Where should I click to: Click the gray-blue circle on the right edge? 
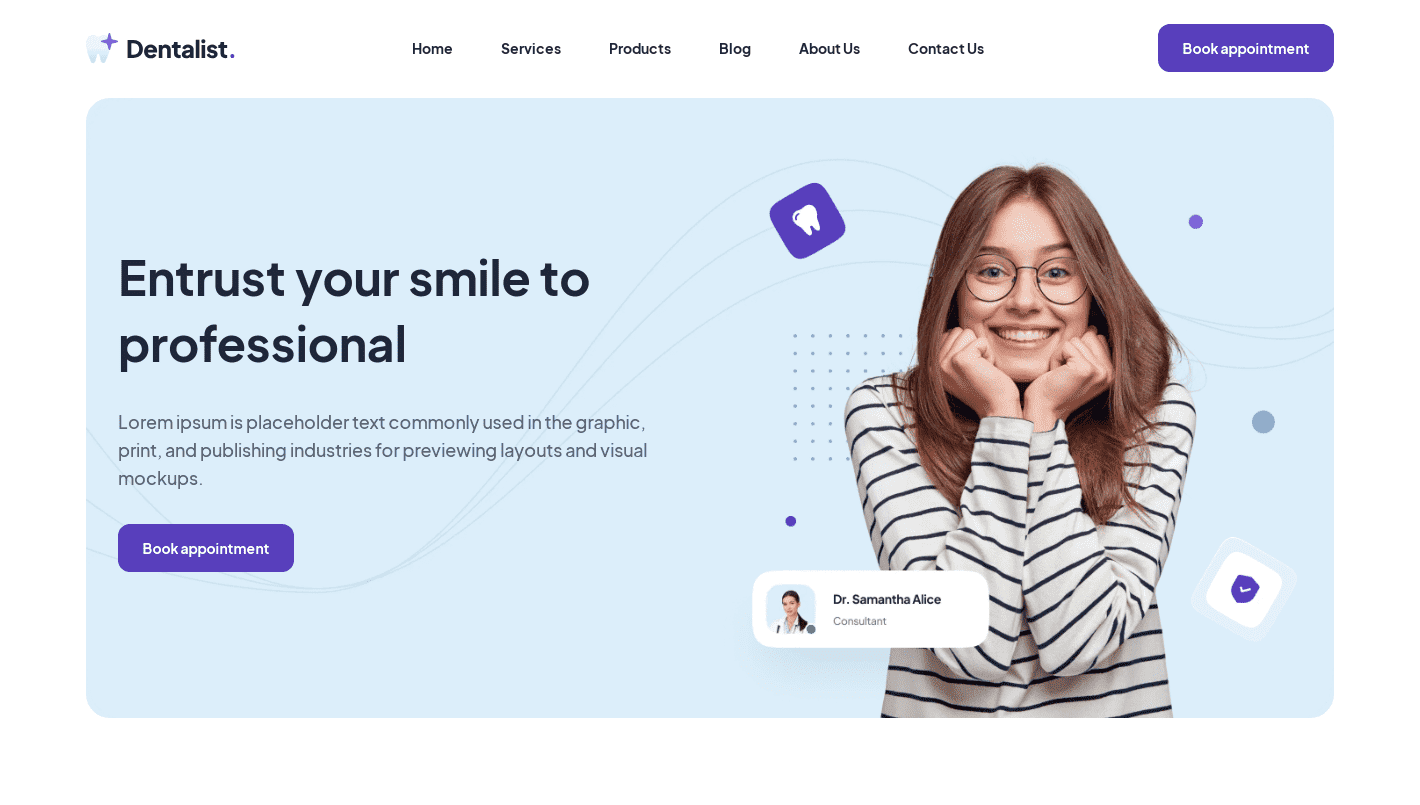click(1263, 422)
